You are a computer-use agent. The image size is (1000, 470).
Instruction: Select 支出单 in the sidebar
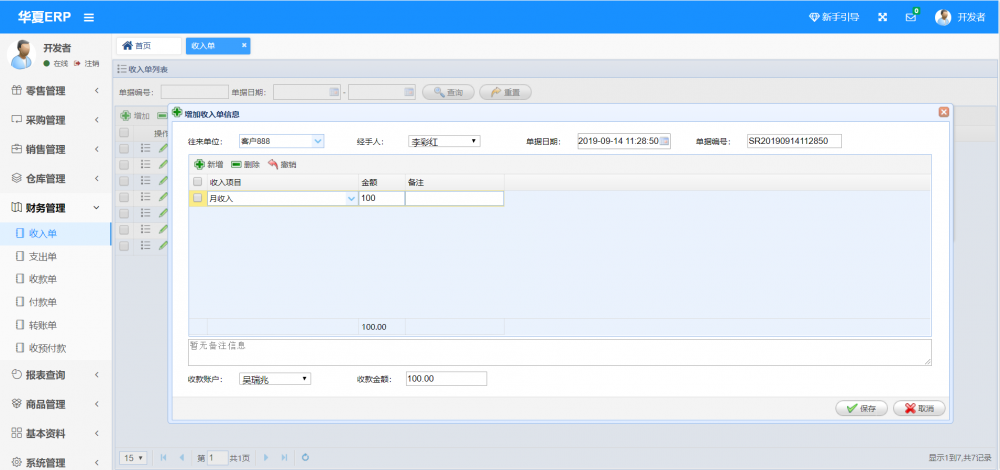(x=55, y=256)
